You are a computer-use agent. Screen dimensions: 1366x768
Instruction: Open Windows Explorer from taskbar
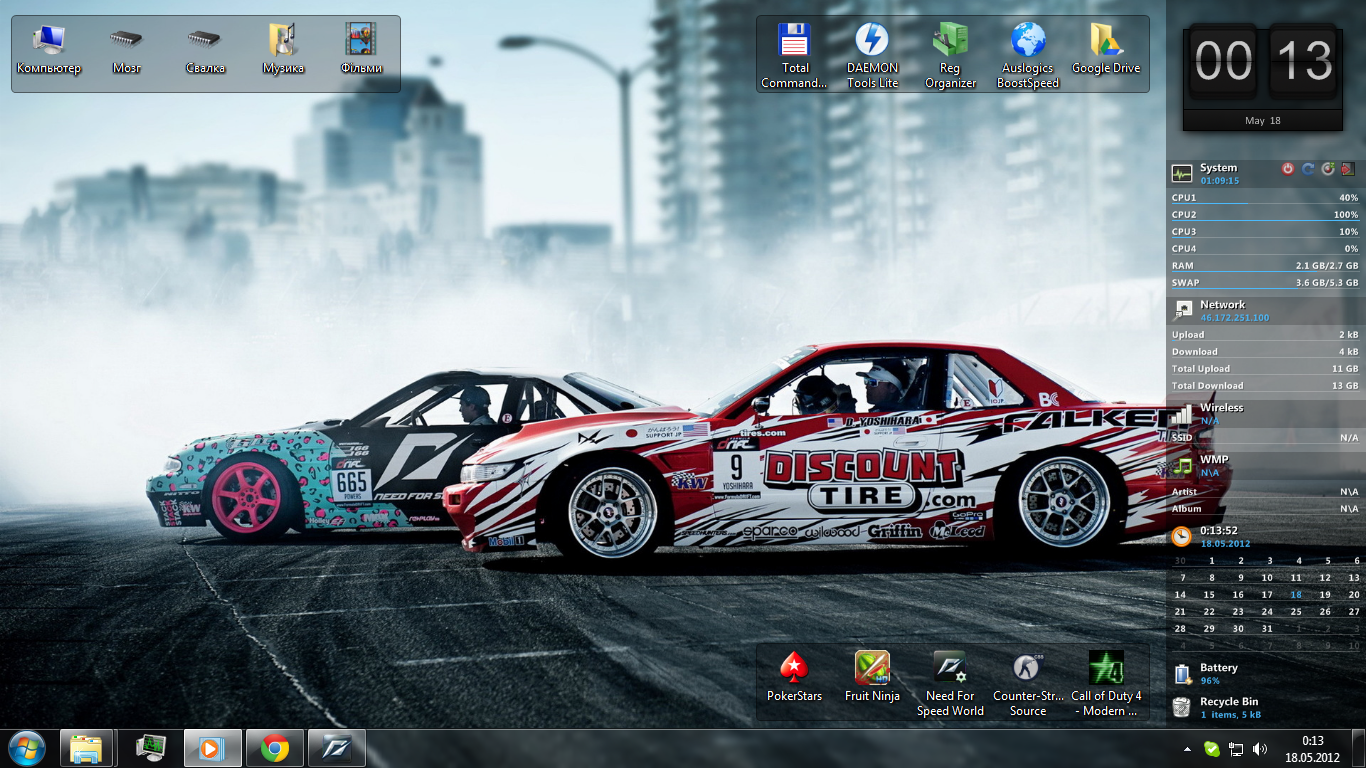pos(86,748)
